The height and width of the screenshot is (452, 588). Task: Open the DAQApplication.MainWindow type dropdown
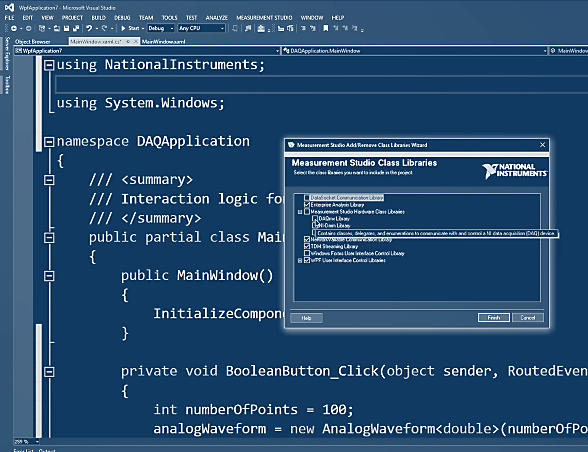(x=414, y=51)
